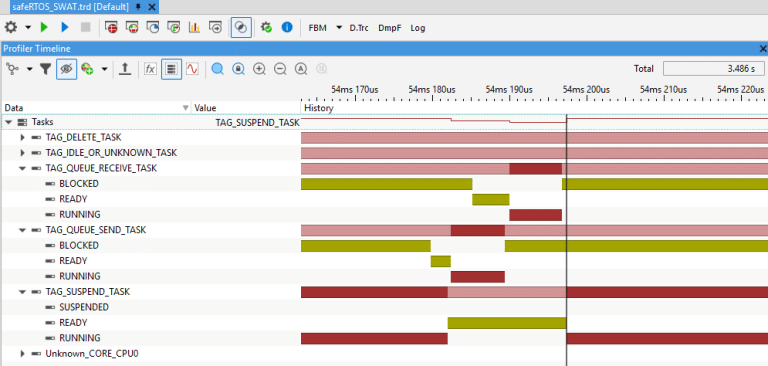The height and width of the screenshot is (366, 768).
Task: Click the node graph icon in Profiler Timeline
Action: (12, 69)
